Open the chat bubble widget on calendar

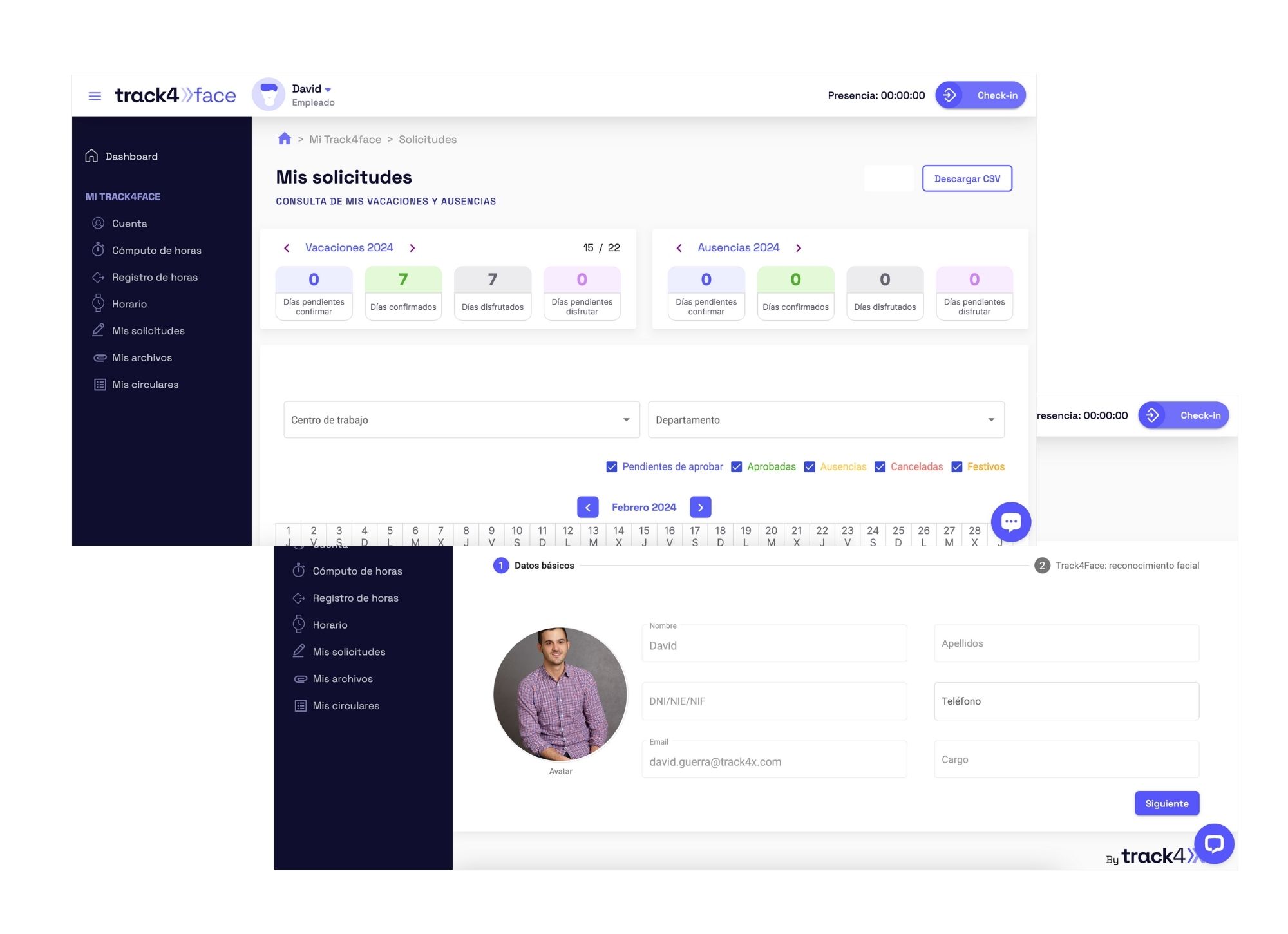[1010, 522]
